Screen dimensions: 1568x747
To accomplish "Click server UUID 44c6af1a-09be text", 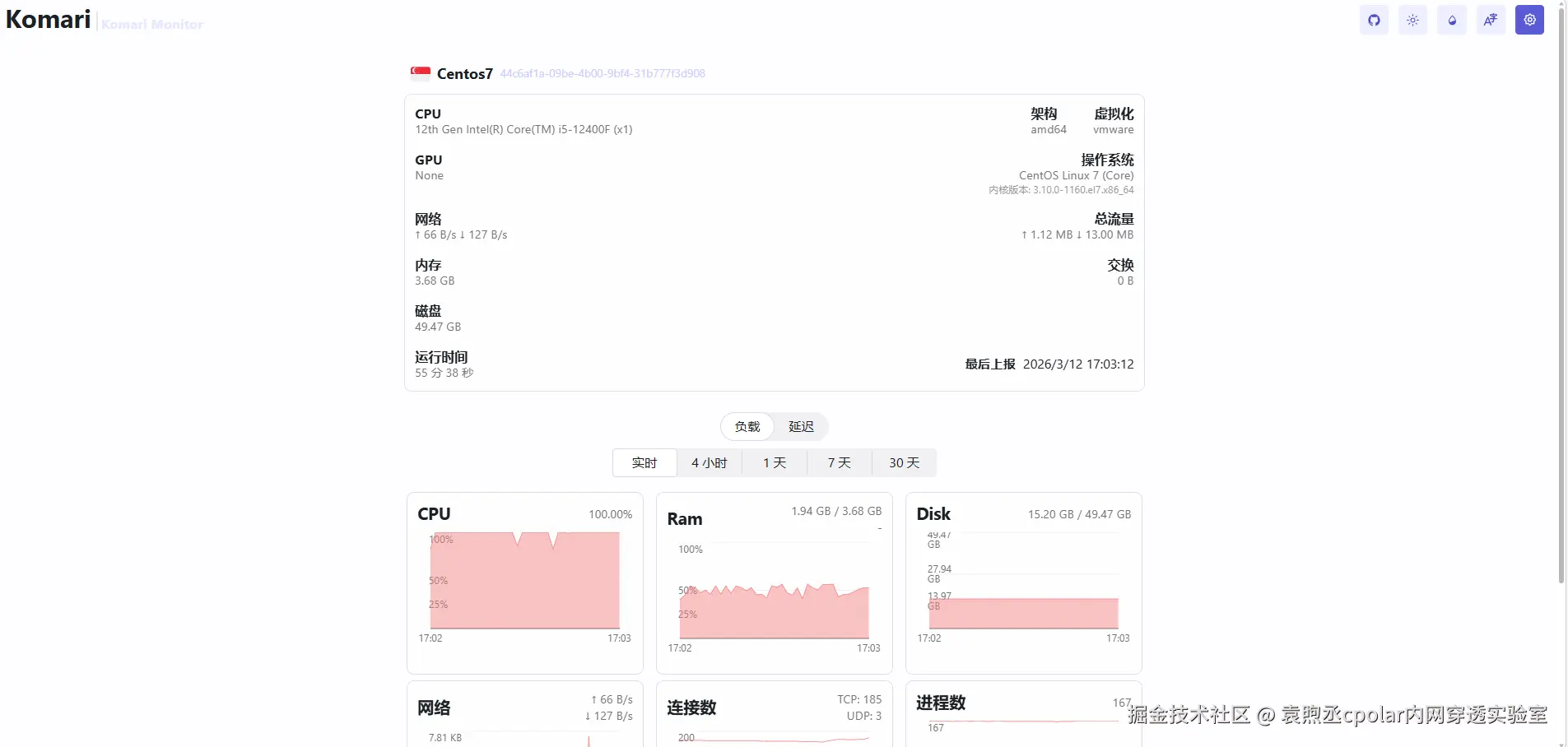I will pyautogui.click(x=603, y=73).
